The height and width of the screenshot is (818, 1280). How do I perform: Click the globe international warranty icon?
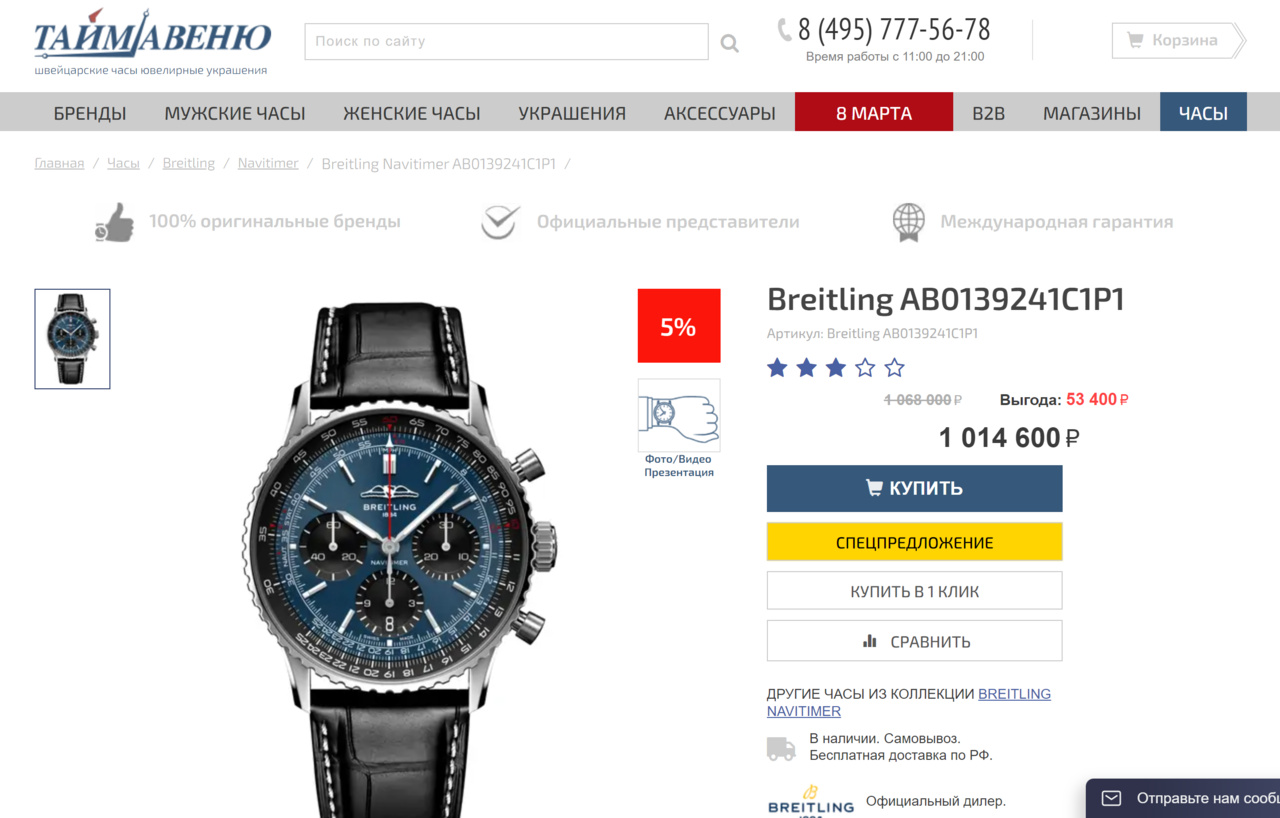point(909,222)
